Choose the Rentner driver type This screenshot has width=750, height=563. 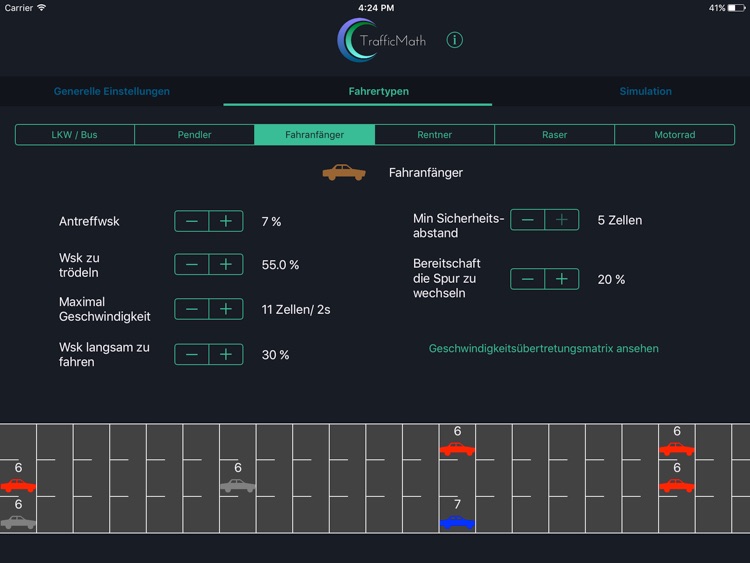(x=434, y=135)
